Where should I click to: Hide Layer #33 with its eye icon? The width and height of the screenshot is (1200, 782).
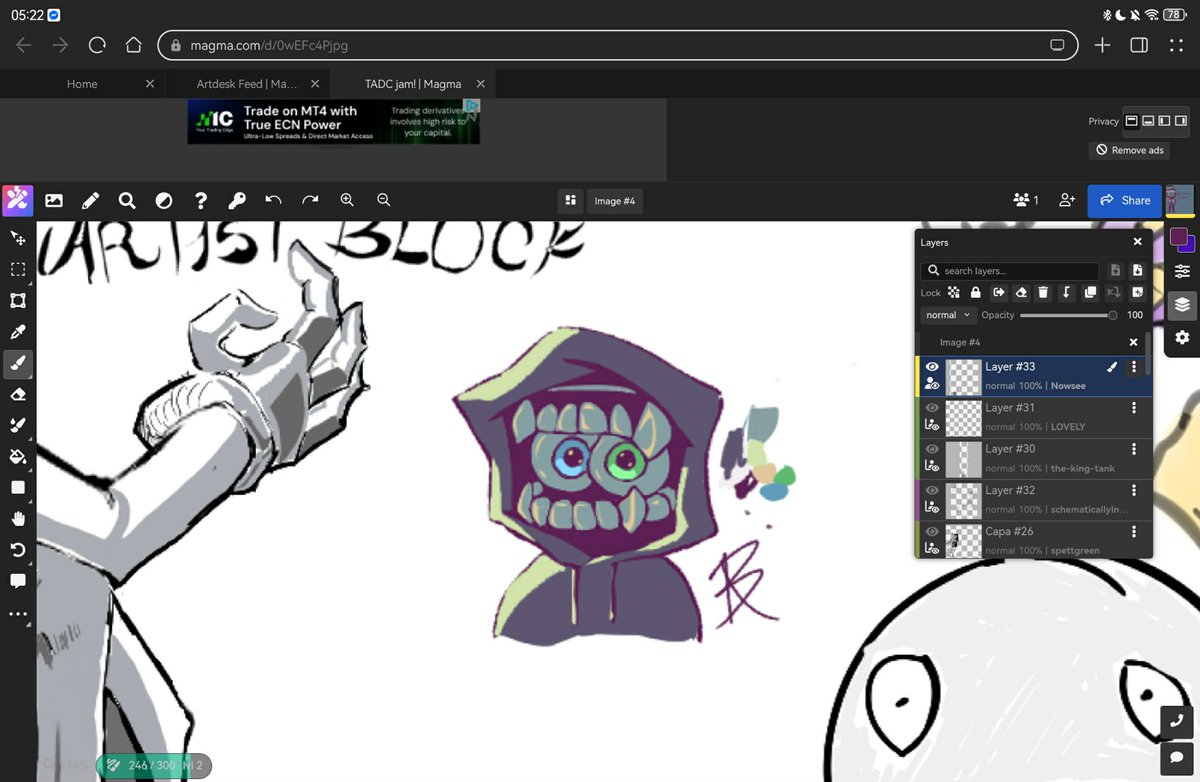tap(932, 367)
